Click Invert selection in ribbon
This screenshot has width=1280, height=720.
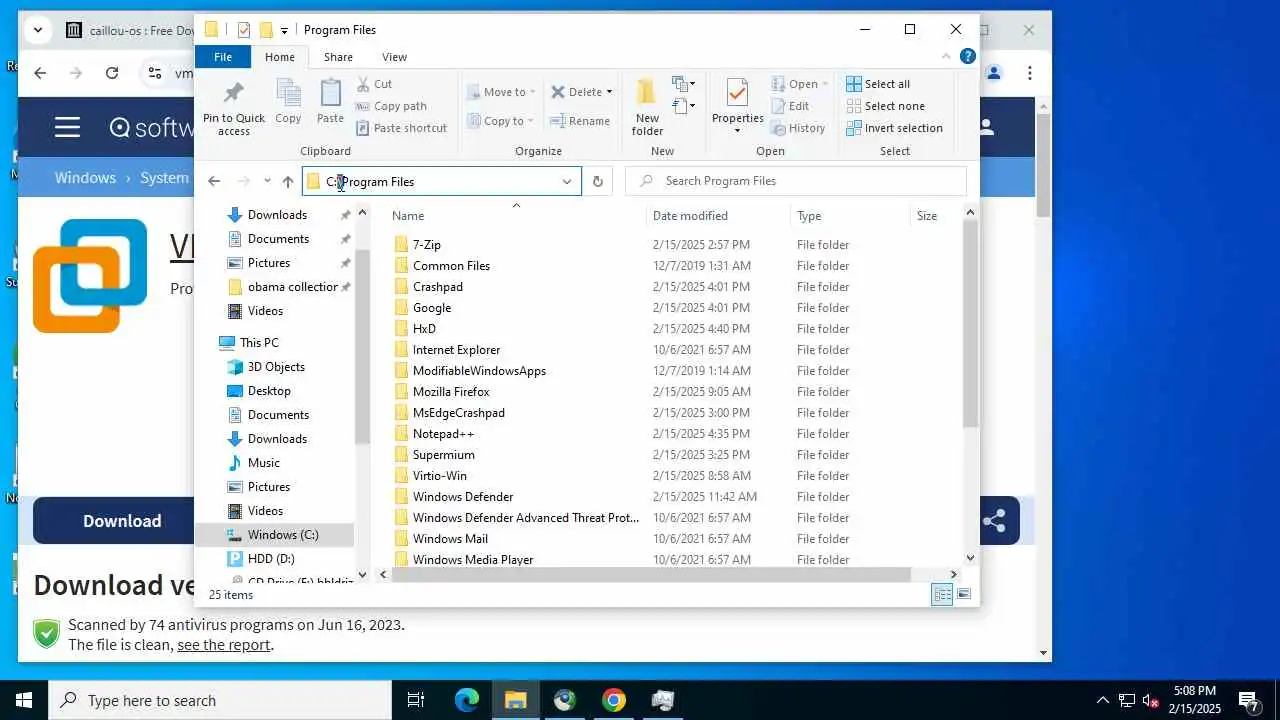point(894,128)
